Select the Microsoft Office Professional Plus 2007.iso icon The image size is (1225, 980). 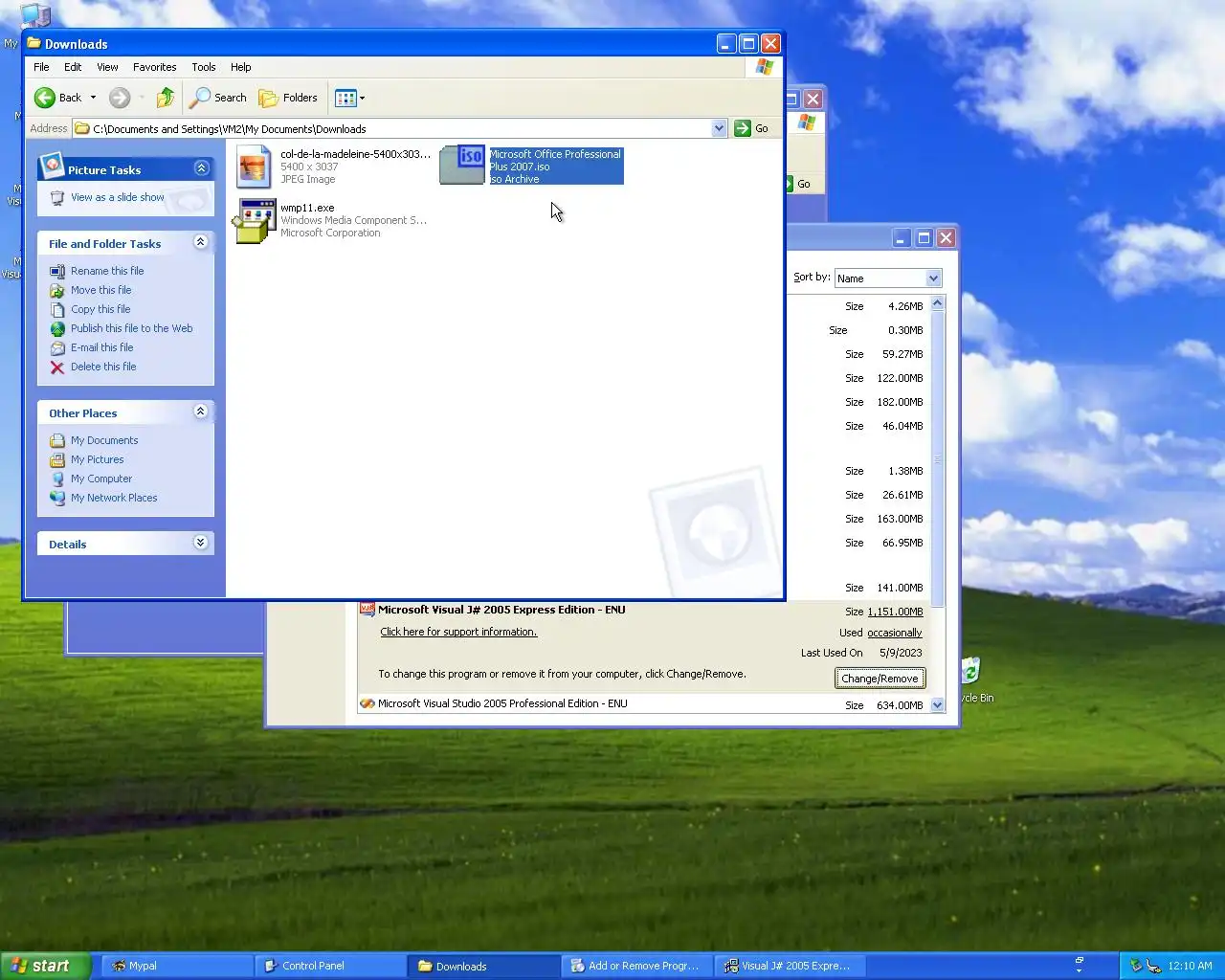[463, 166]
